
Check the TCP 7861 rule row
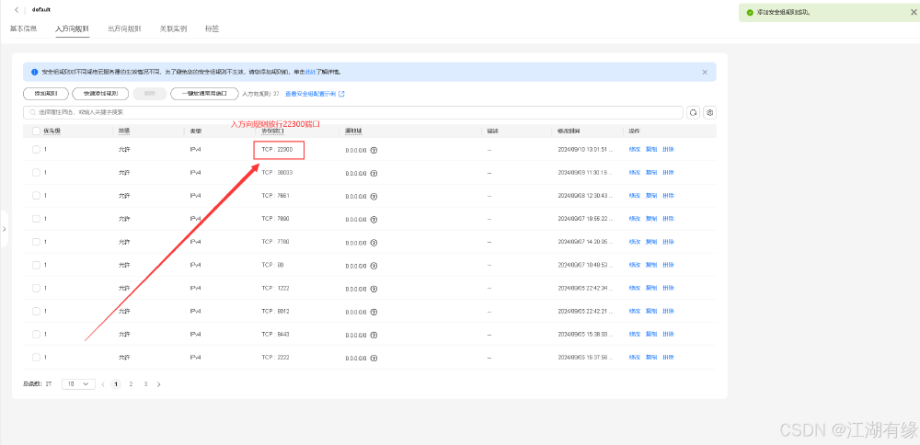pyautogui.click(x=36, y=195)
